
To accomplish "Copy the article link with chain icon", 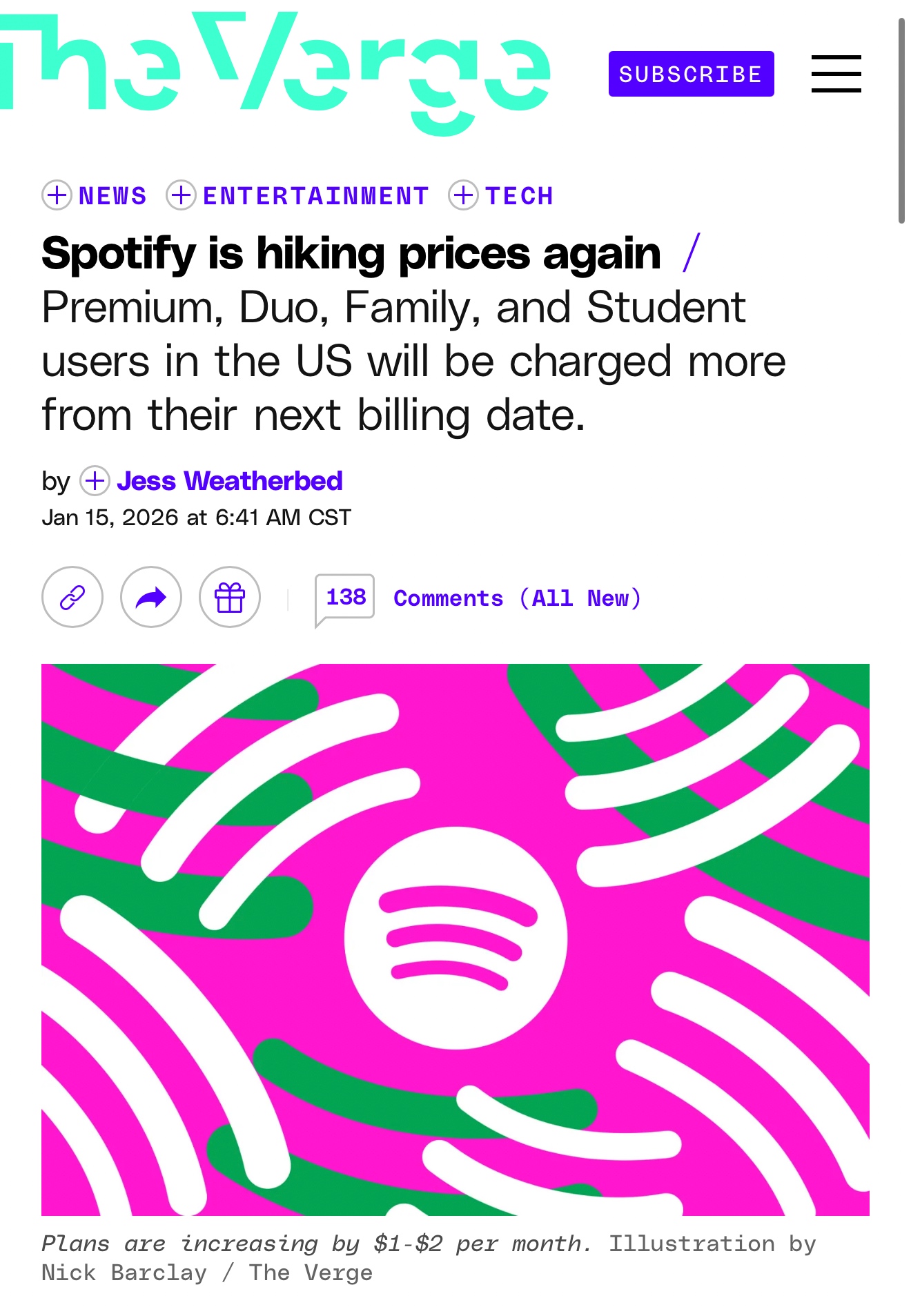I will [x=72, y=597].
